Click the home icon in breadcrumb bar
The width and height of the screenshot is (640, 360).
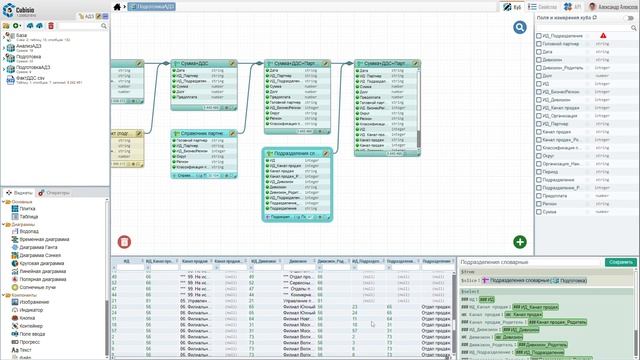point(117,7)
